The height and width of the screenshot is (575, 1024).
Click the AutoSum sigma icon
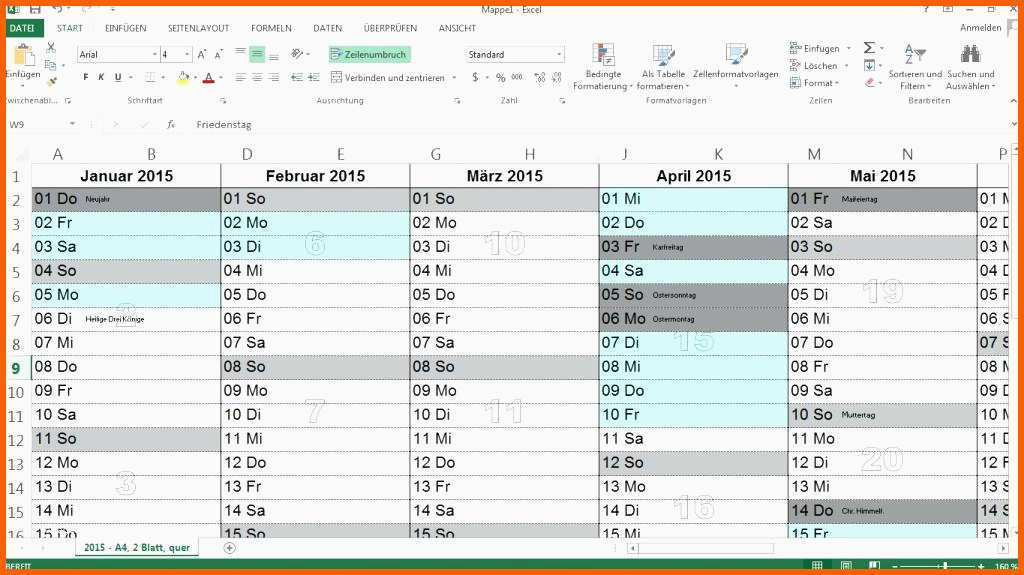coord(868,48)
